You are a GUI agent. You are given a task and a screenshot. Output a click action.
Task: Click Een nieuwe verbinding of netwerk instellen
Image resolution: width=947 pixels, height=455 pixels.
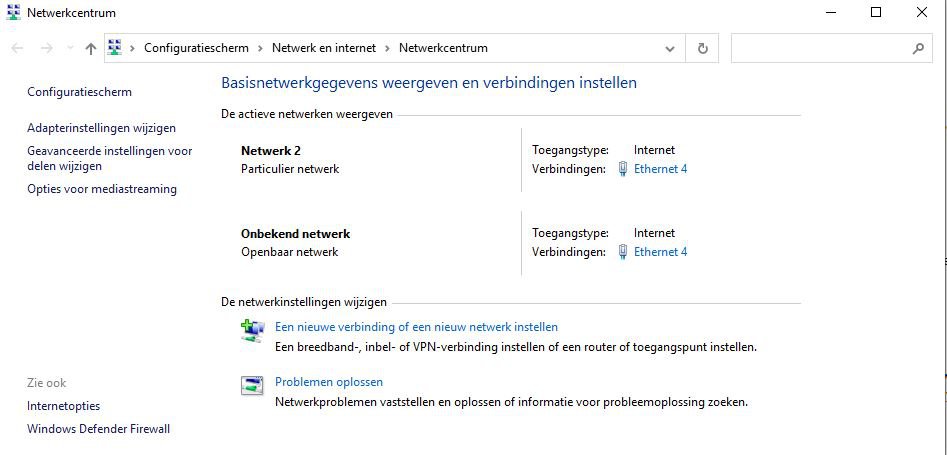tap(416, 327)
